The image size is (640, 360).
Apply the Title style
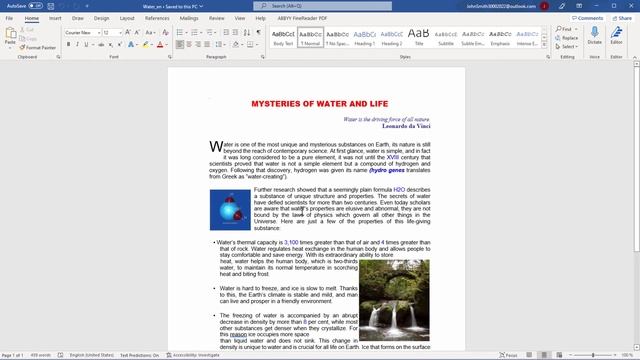point(419,38)
